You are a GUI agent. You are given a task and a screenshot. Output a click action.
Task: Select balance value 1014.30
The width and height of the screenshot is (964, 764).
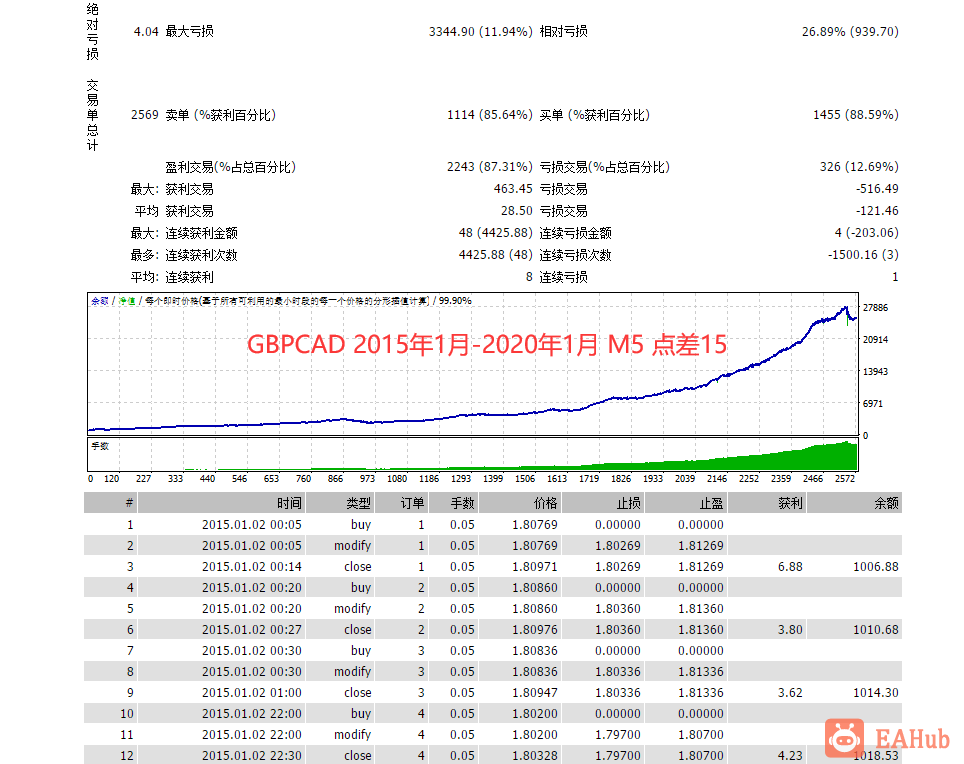[x=876, y=693]
